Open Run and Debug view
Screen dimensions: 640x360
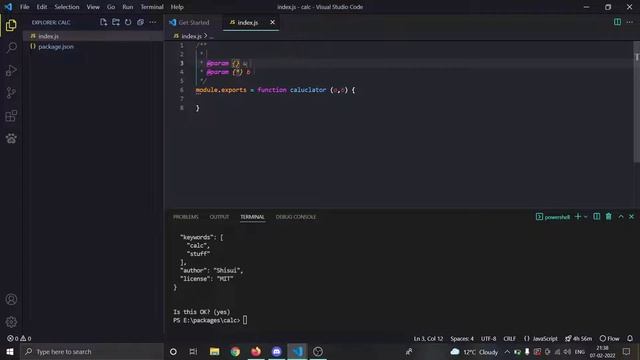[x=11, y=70]
